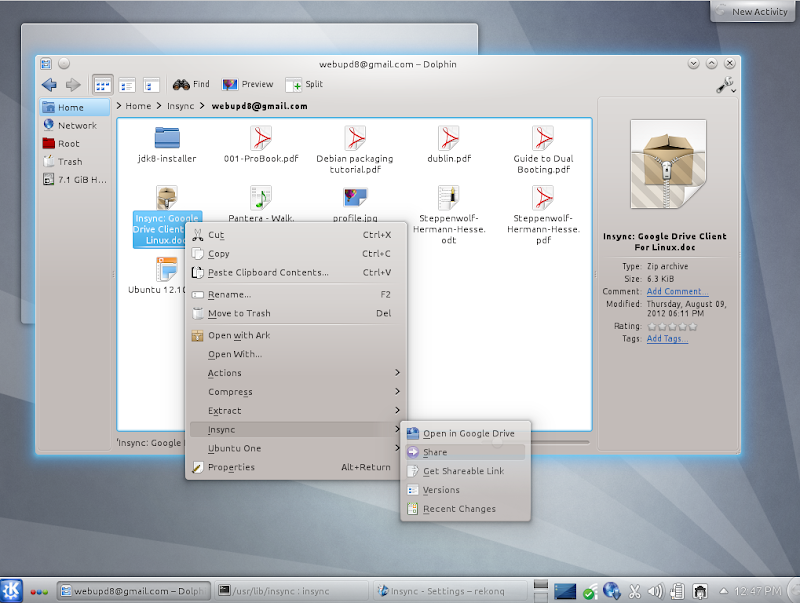Select Home in the Places panel
The width and height of the screenshot is (800, 603).
tap(75, 107)
